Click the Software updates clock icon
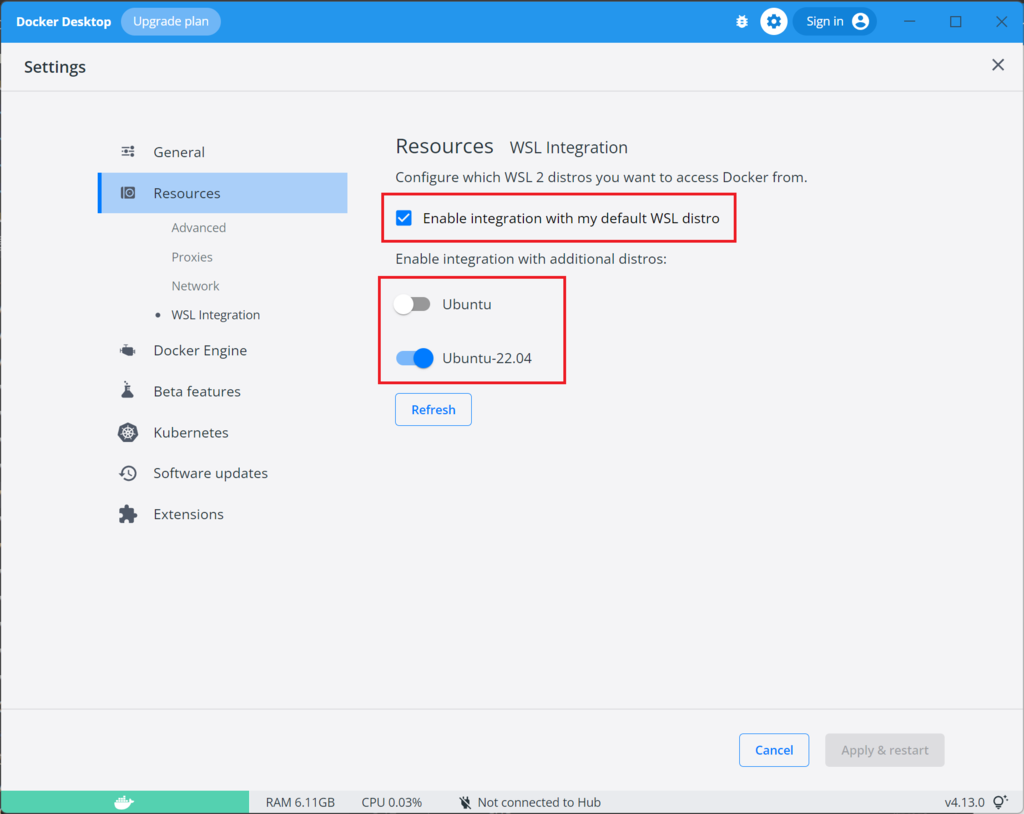Image resolution: width=1024 pixels, height=814 pixels. [x=128, y=473]
